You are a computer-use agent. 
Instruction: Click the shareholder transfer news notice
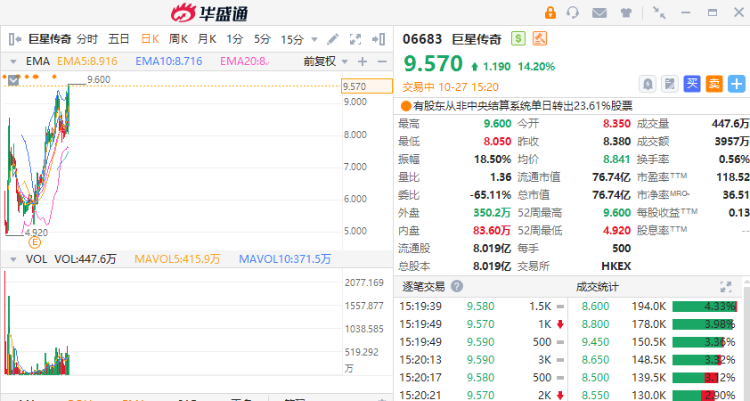coord(520,105)
